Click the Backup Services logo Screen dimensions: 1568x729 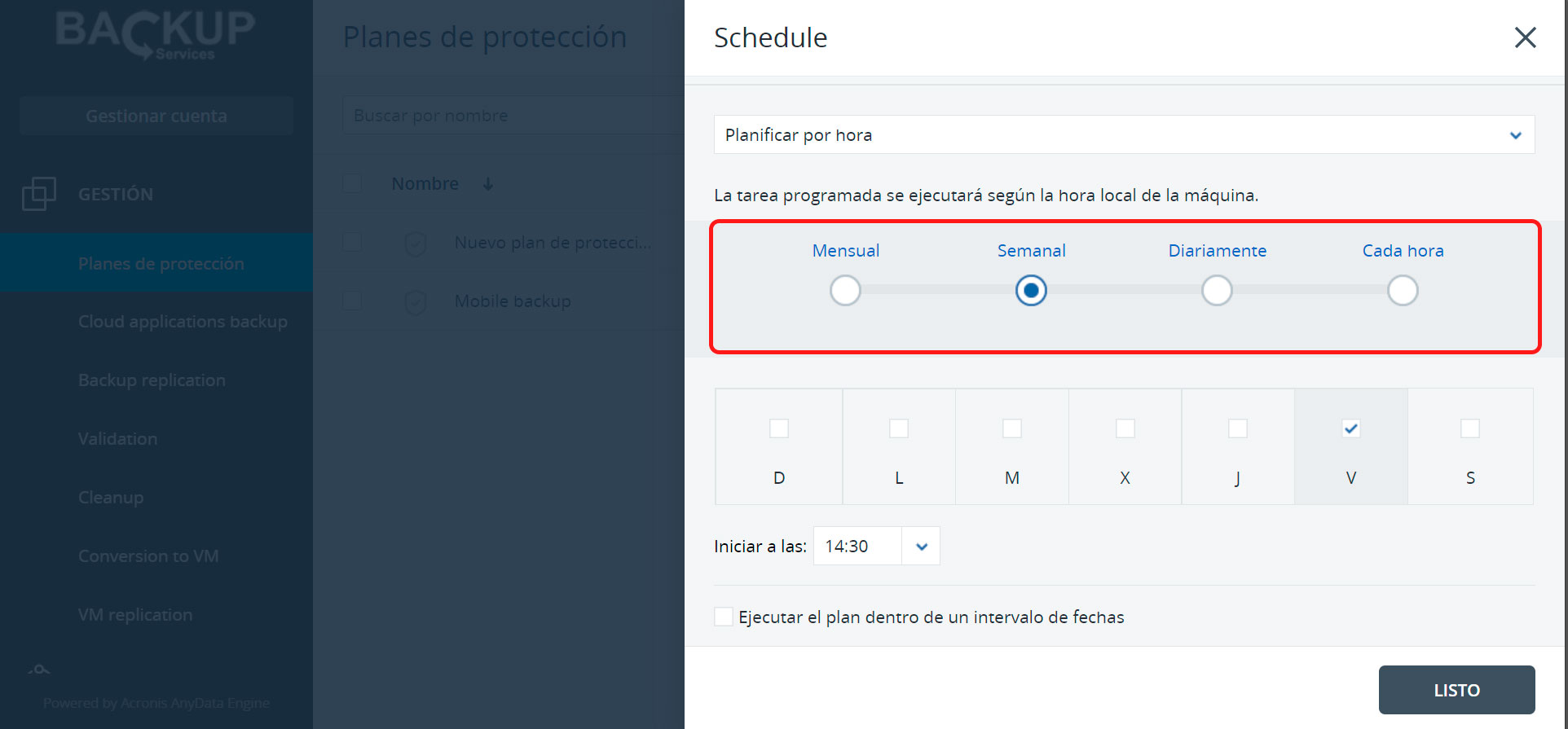click(x=153, y=36)
